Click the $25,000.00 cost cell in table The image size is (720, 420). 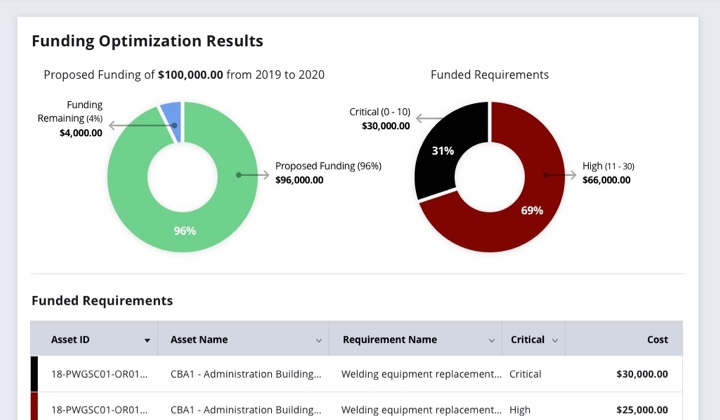(642, 410)
